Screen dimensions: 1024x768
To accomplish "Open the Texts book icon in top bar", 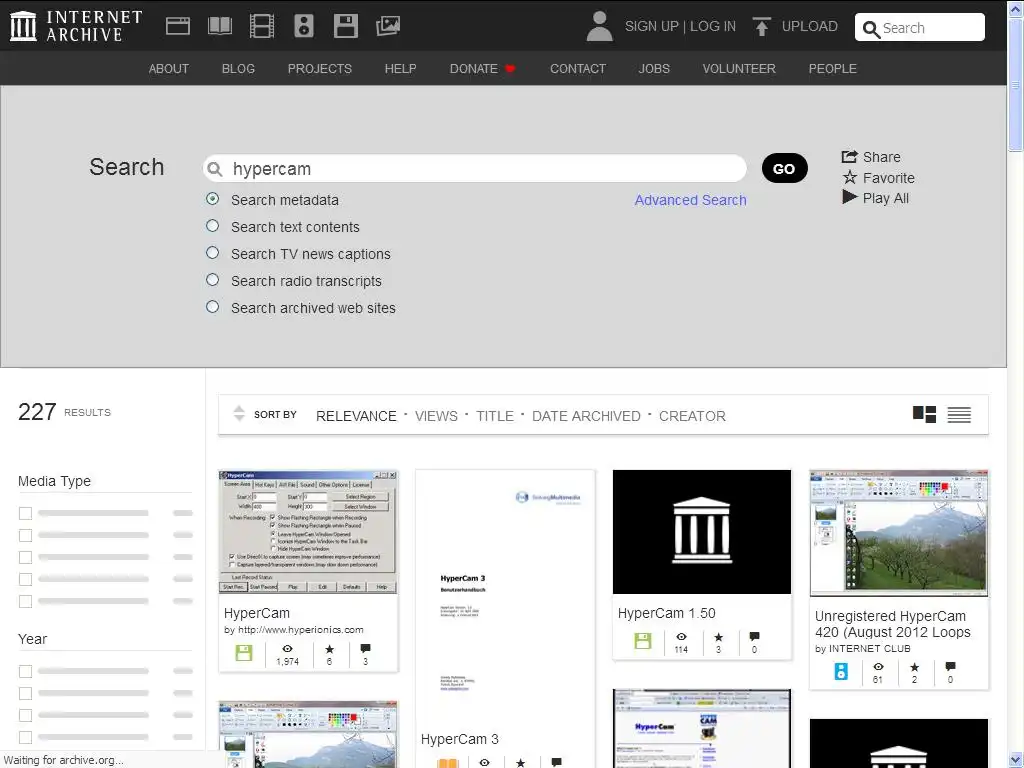I will (x=220, y=26).
